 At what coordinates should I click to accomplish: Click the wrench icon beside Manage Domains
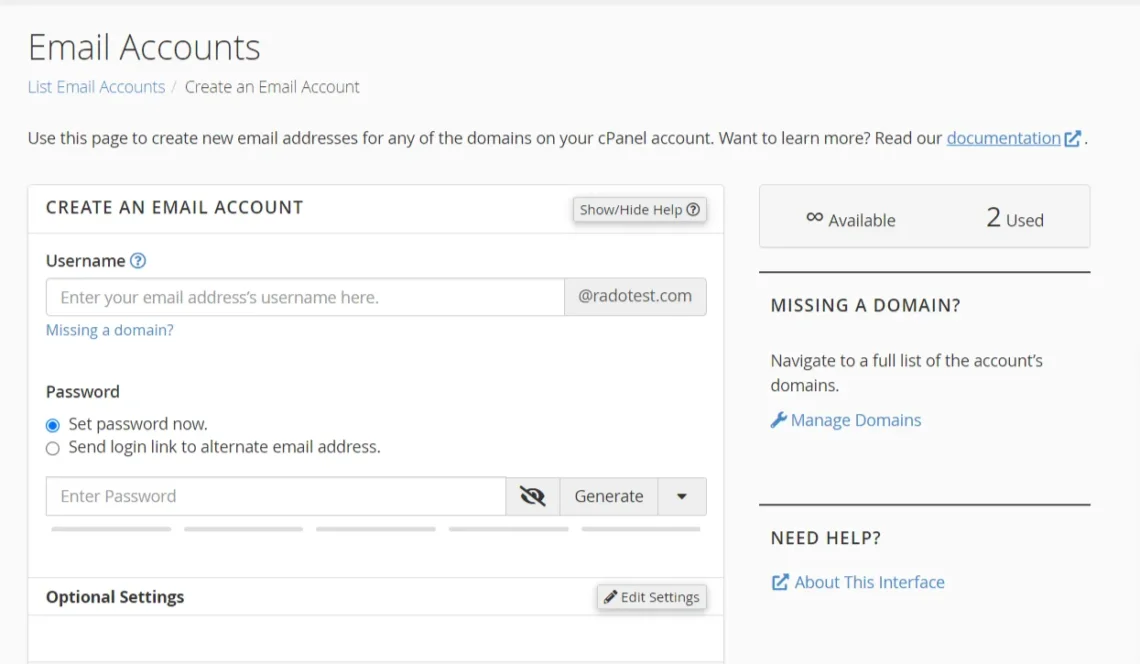coord(779,420)
